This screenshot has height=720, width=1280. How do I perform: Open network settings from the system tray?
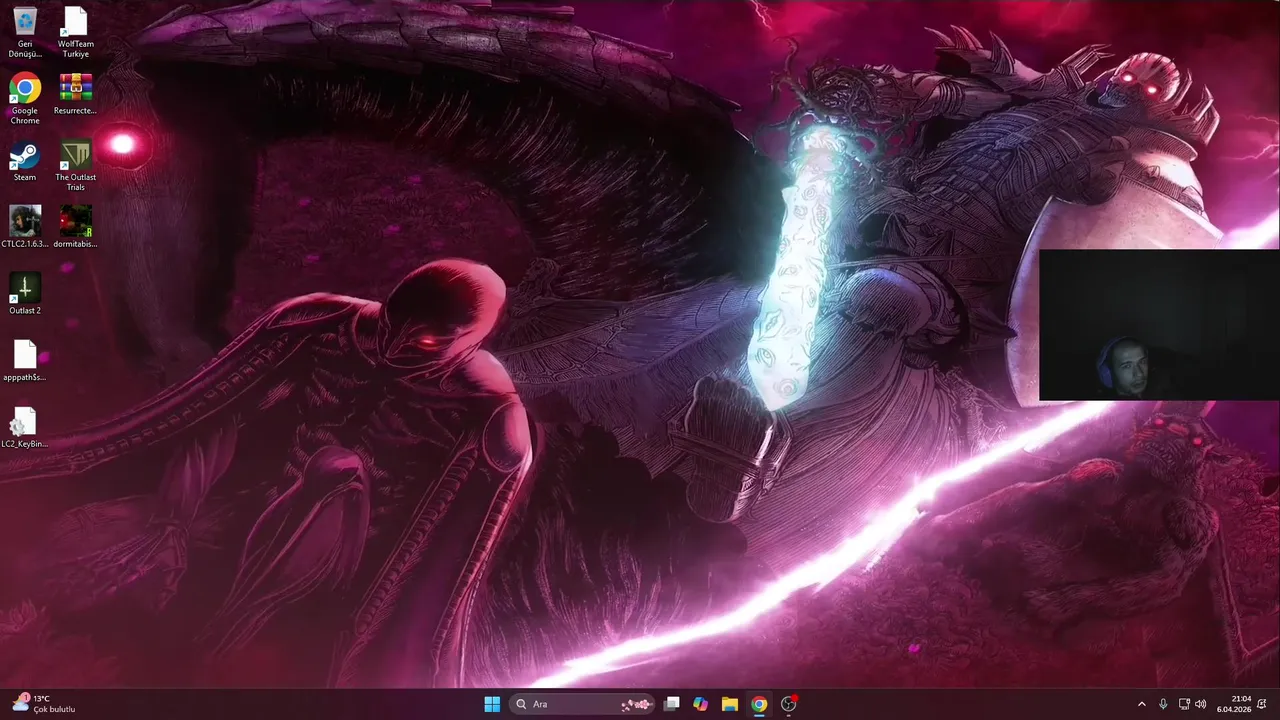click(1184, 704)
